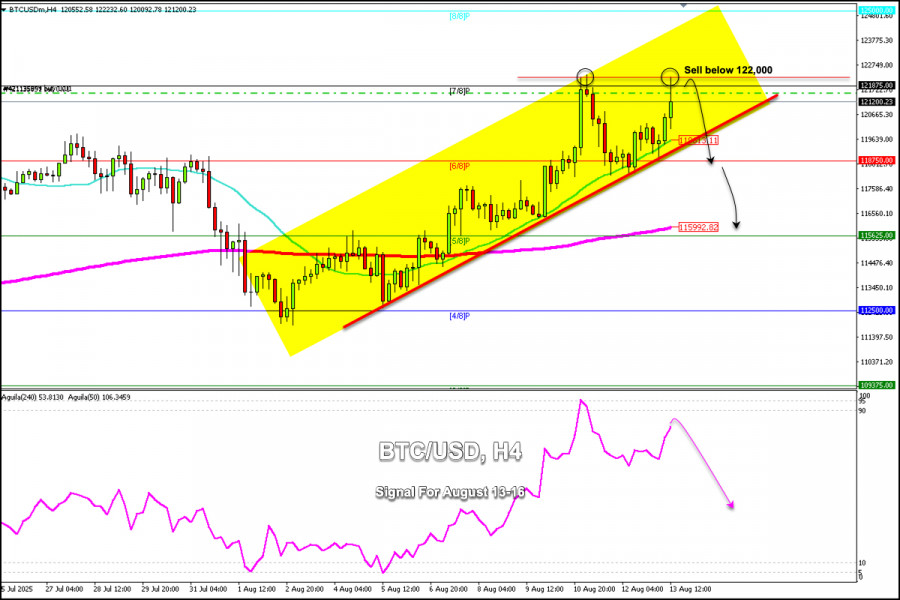The width and height of the screenshot is (900, 600).
Task: Click the 31 Jul 04:00 time label
Action: point(208,589)
